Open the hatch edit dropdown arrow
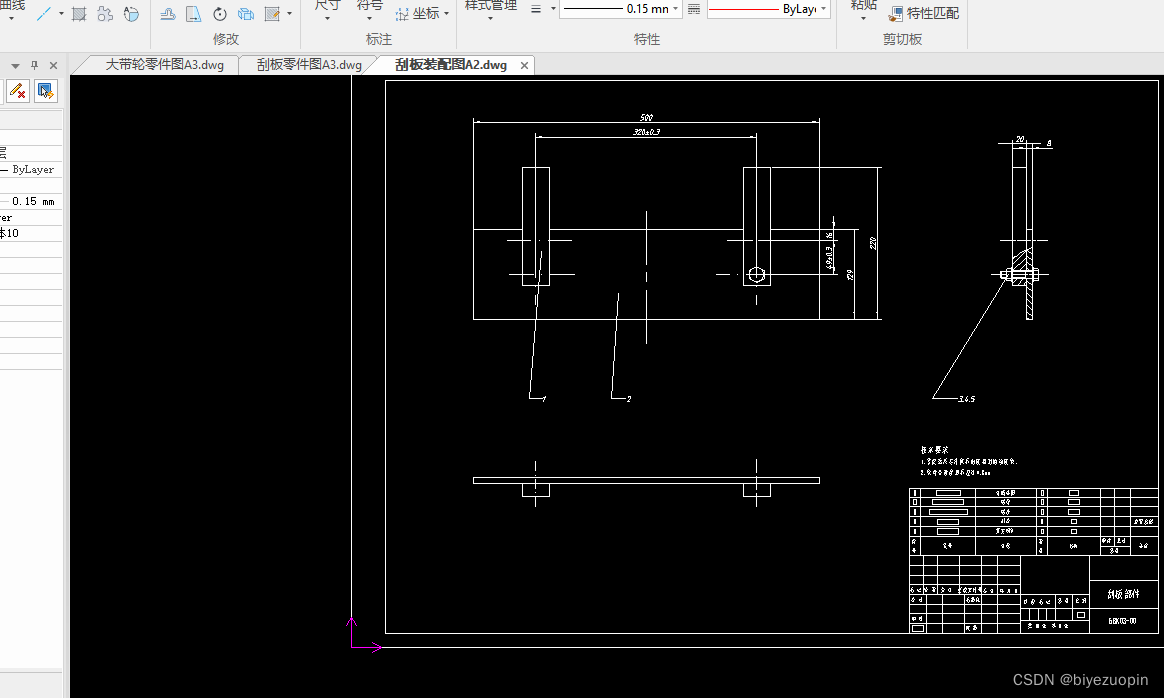This screenshot has width=1164, height=698. pyautogui.click(x=289, y=13)
